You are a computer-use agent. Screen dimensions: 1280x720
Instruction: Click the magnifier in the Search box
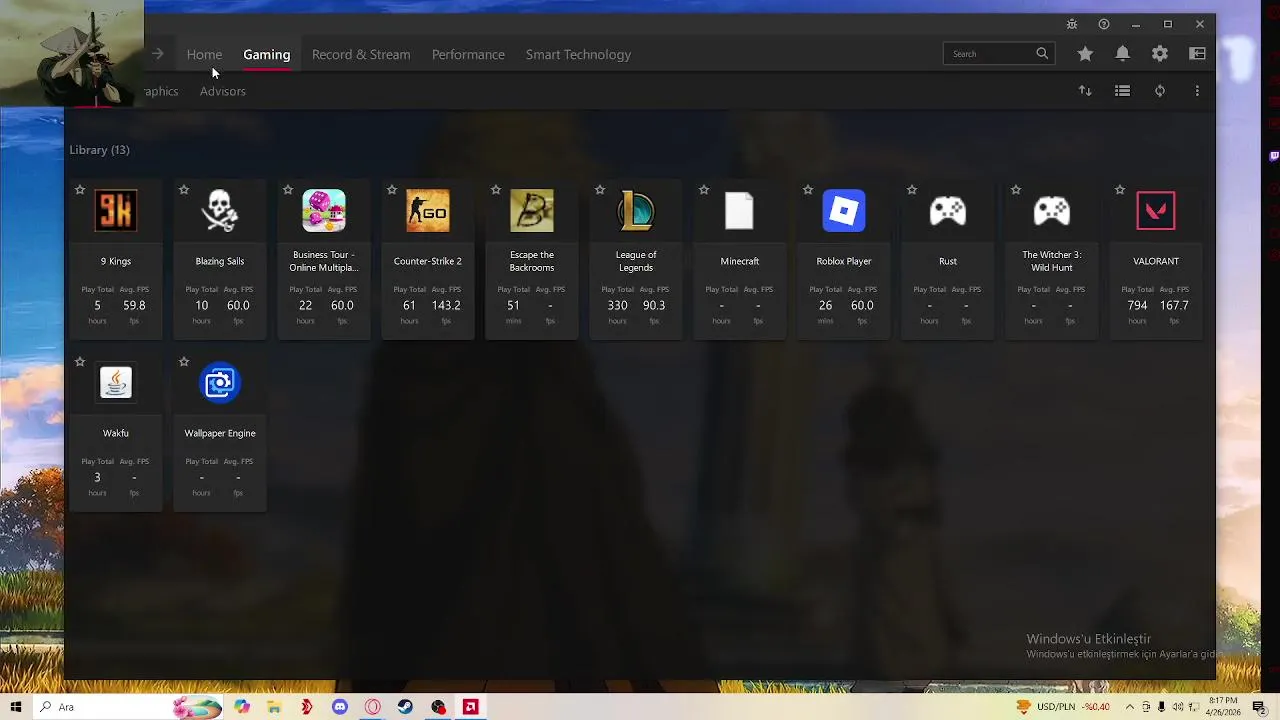pos(1042,54)
